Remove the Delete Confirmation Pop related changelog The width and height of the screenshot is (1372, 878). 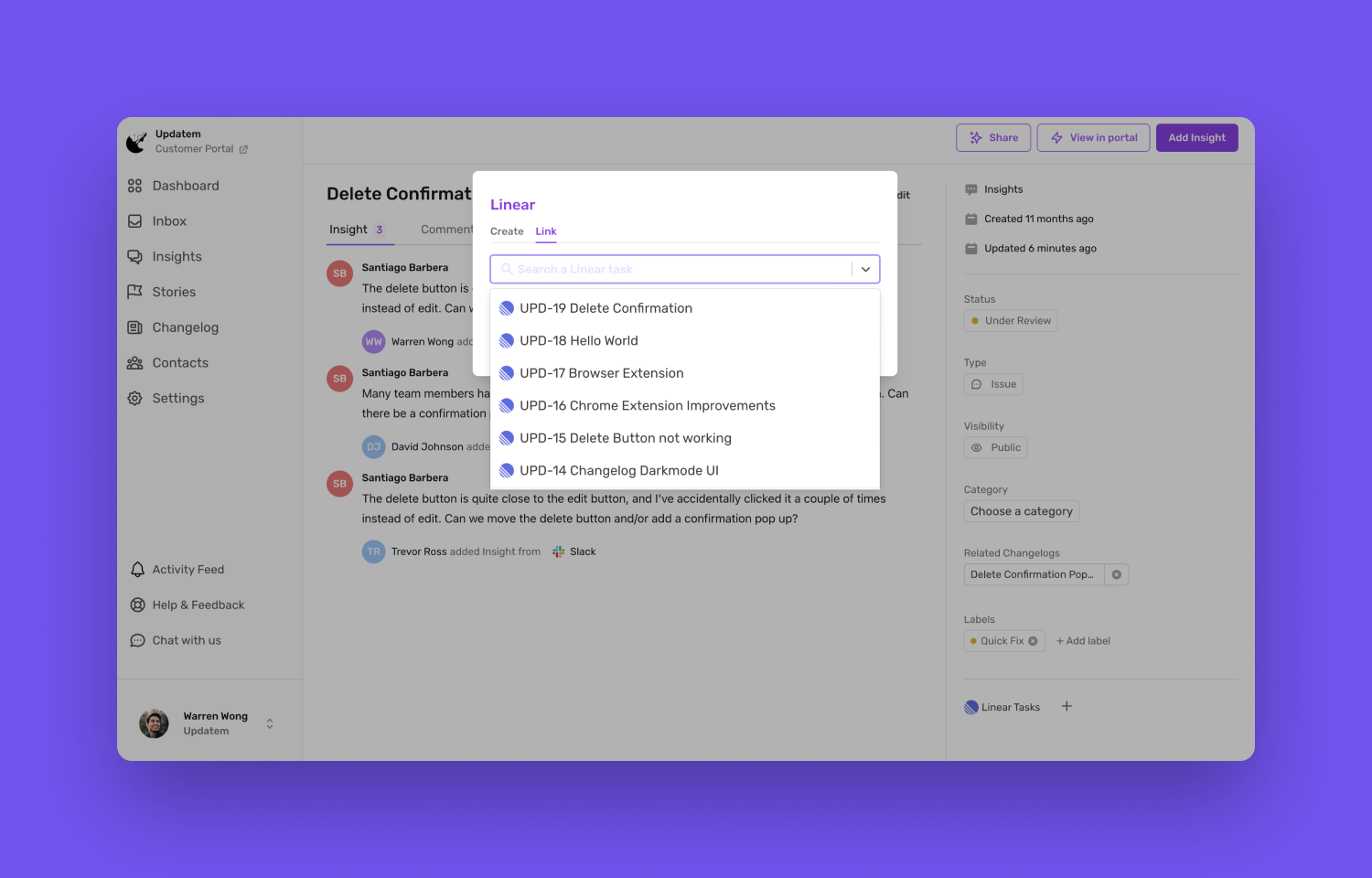point(1117,575)
